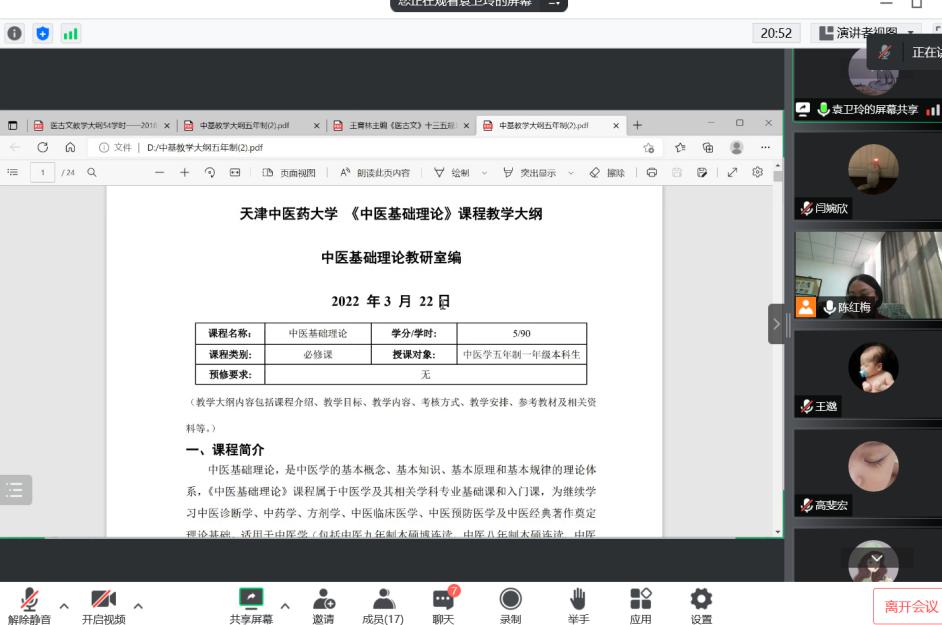Expand audio options arrow beside the mute button
Image resolution: width=942 pixels, height=625 pixels.
(64, 606)
